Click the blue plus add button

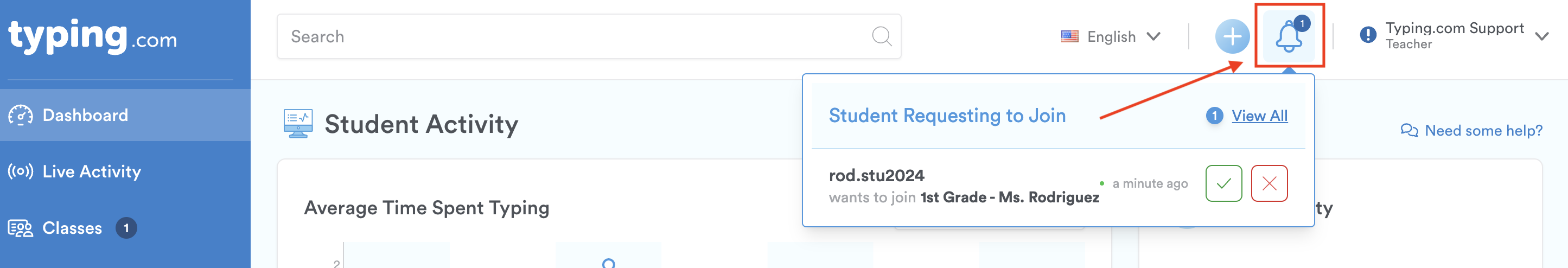tap(1232, 36)
